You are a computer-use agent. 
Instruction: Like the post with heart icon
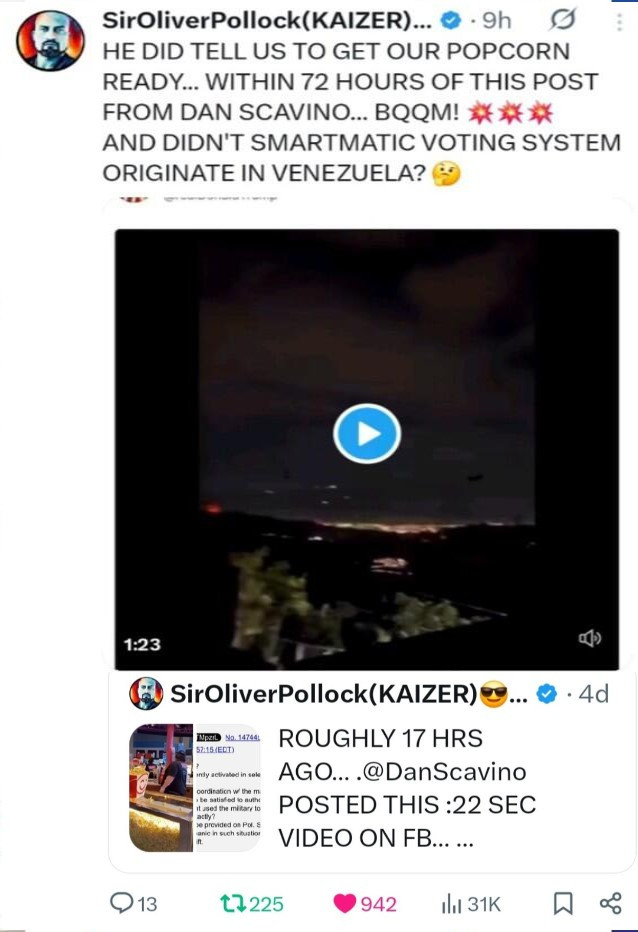point(344,903)
